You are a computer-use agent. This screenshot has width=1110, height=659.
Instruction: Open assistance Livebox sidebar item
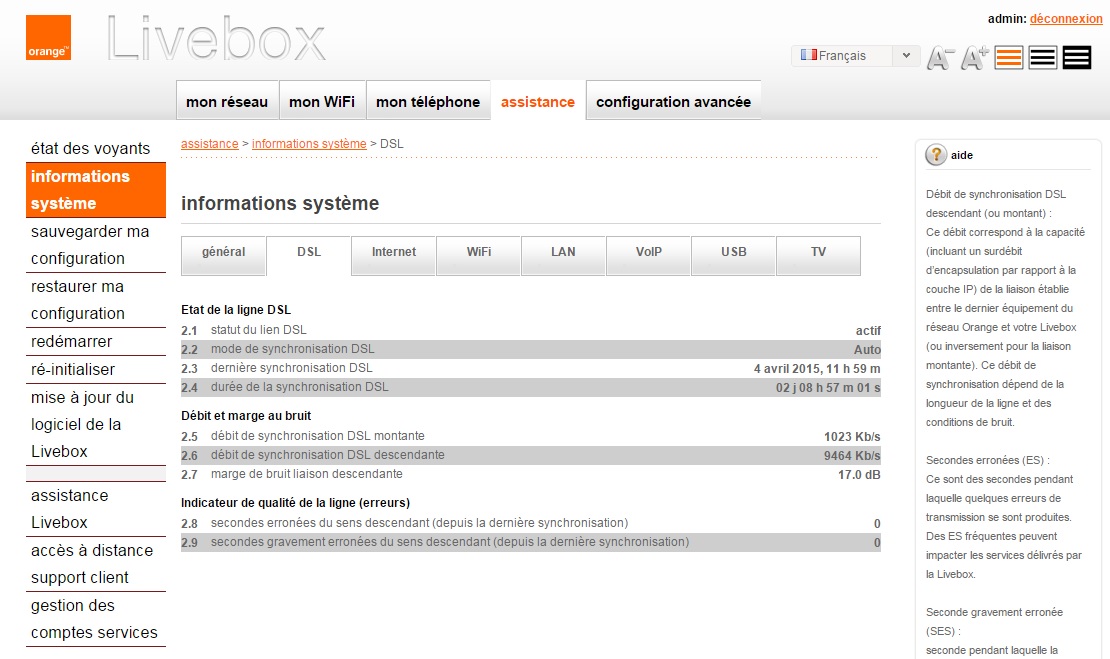(96, 509)
